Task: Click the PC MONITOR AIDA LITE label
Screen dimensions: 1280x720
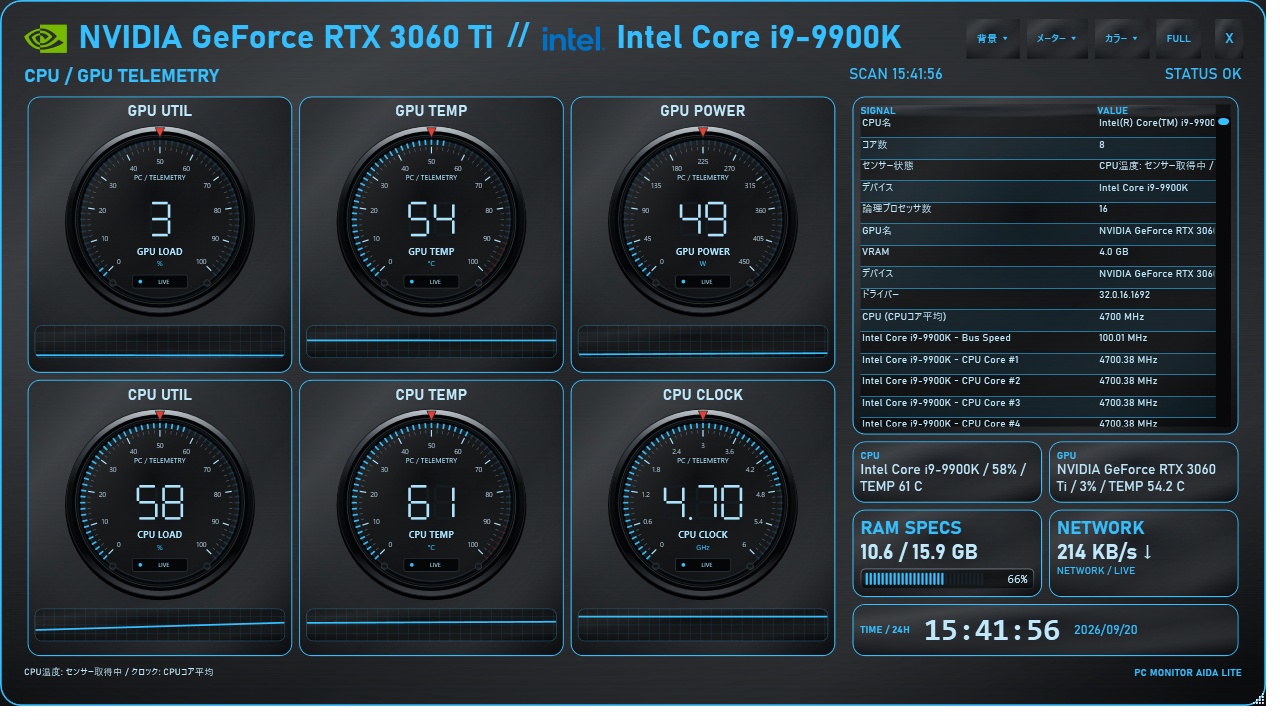Action: [x=1188, y=673]
